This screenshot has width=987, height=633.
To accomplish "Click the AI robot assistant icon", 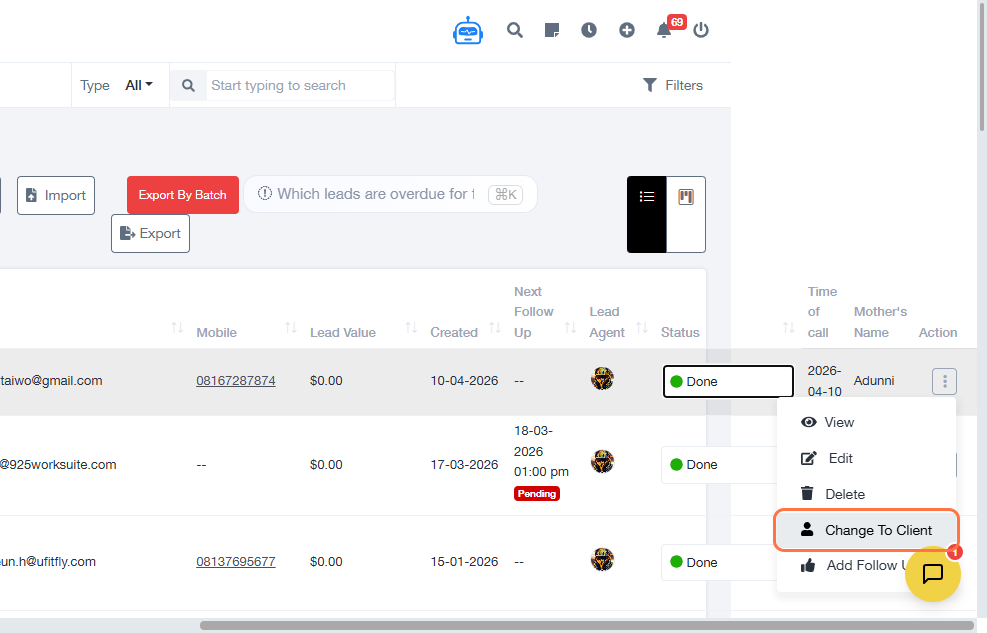I will pyautogui.click(x=467, y=31).
